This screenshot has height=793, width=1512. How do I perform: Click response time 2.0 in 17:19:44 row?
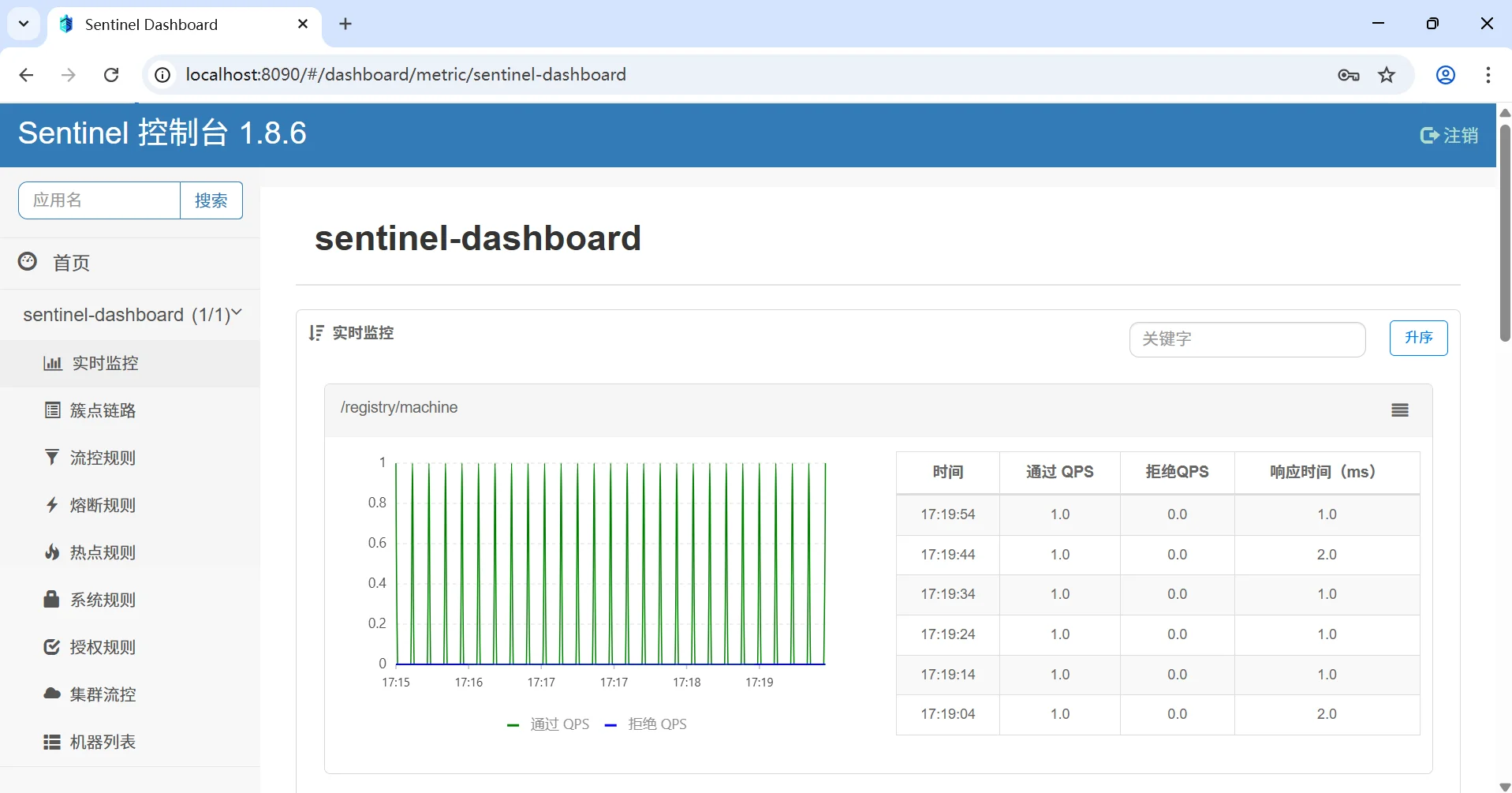pos(1327,555)
